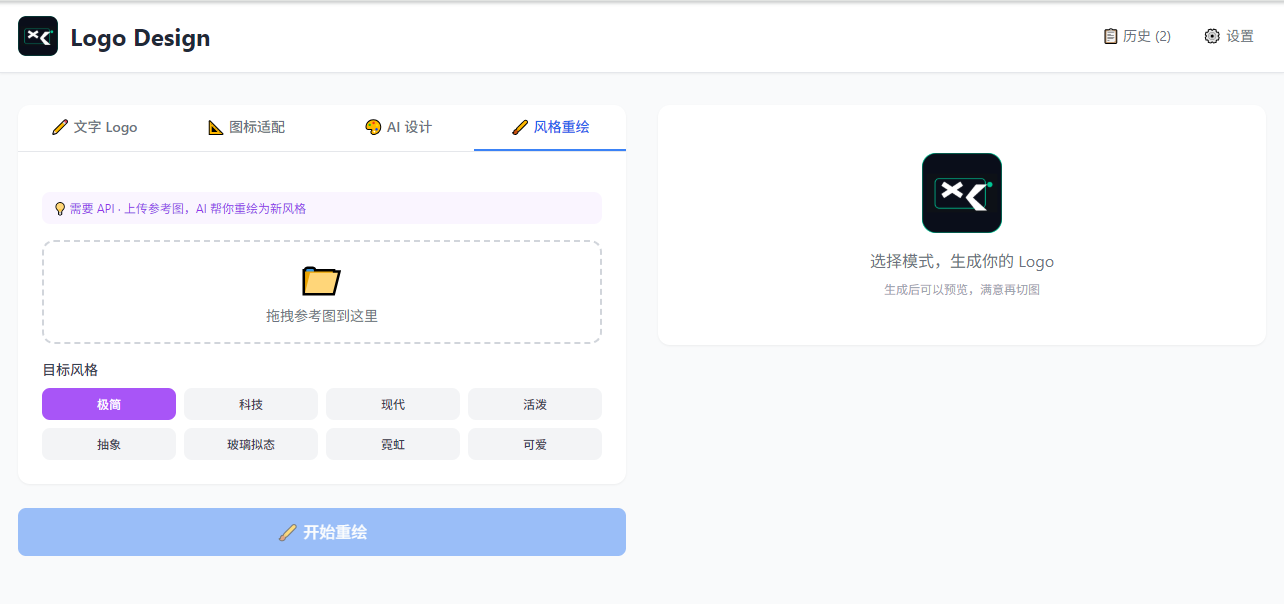Click the 开始重绘 button
This screenshot has width=1284, height=604.
click(x=322, y=532)
